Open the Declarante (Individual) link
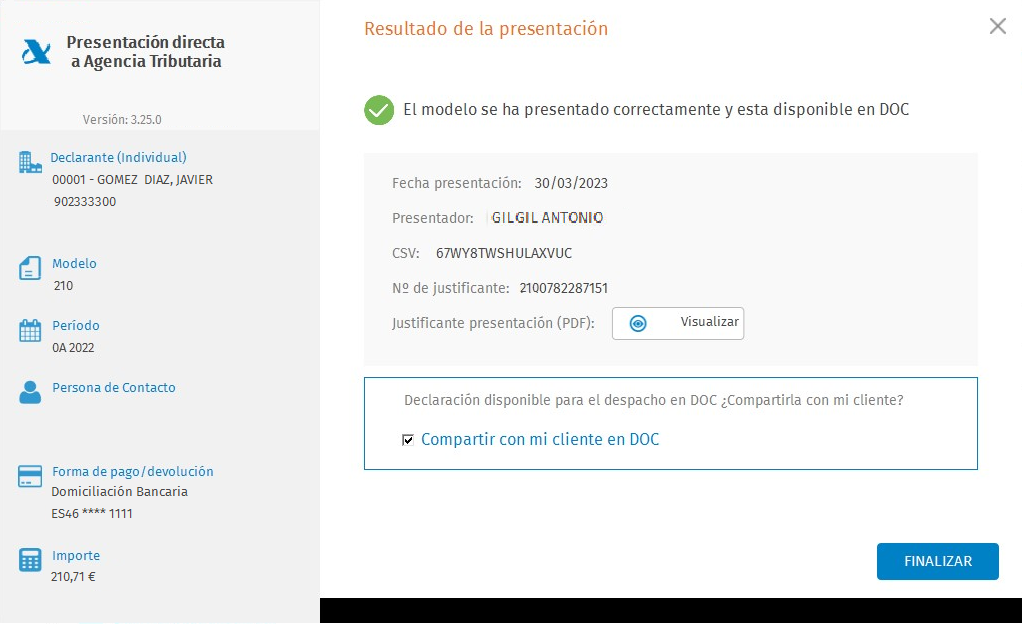This screenshot has width=1022, height=624. click(118, 157)
